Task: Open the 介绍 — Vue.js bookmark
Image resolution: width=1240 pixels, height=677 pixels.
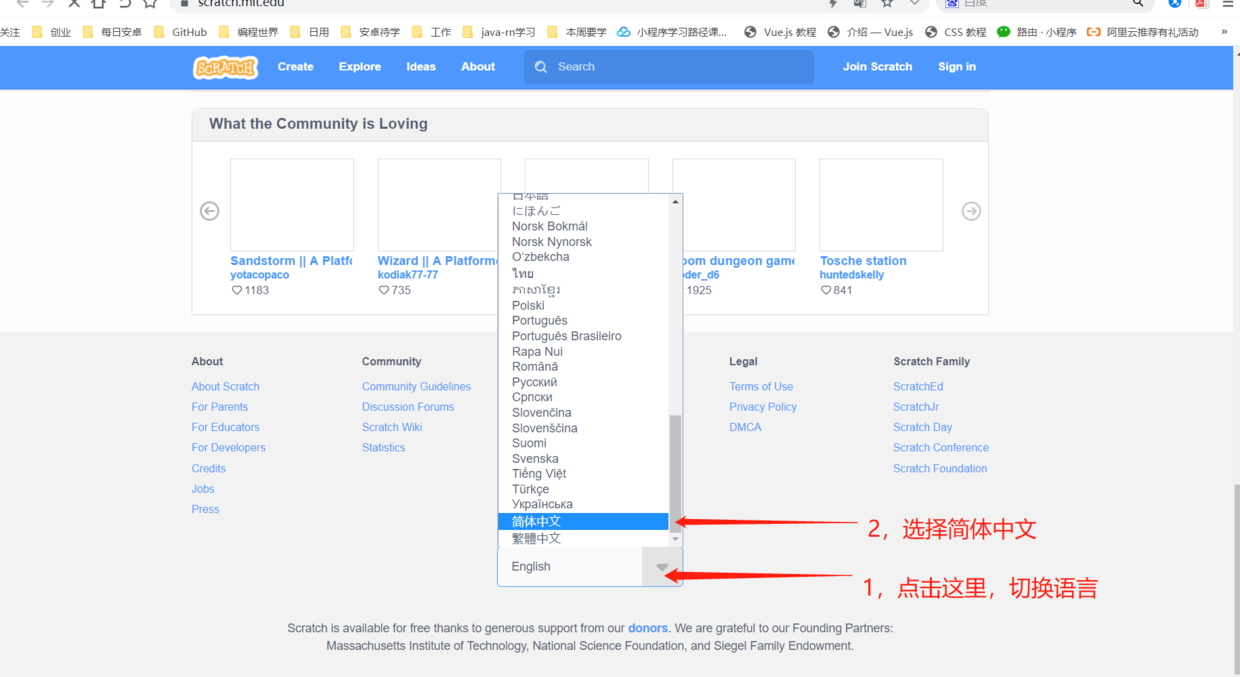Action: click(870, 32)
